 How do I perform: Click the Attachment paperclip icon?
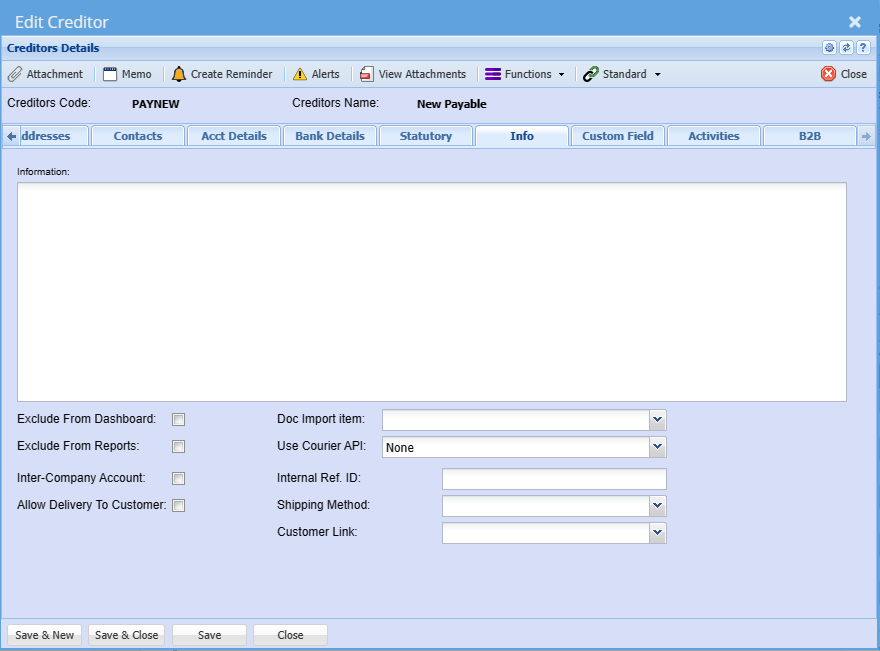pos(15,74)
